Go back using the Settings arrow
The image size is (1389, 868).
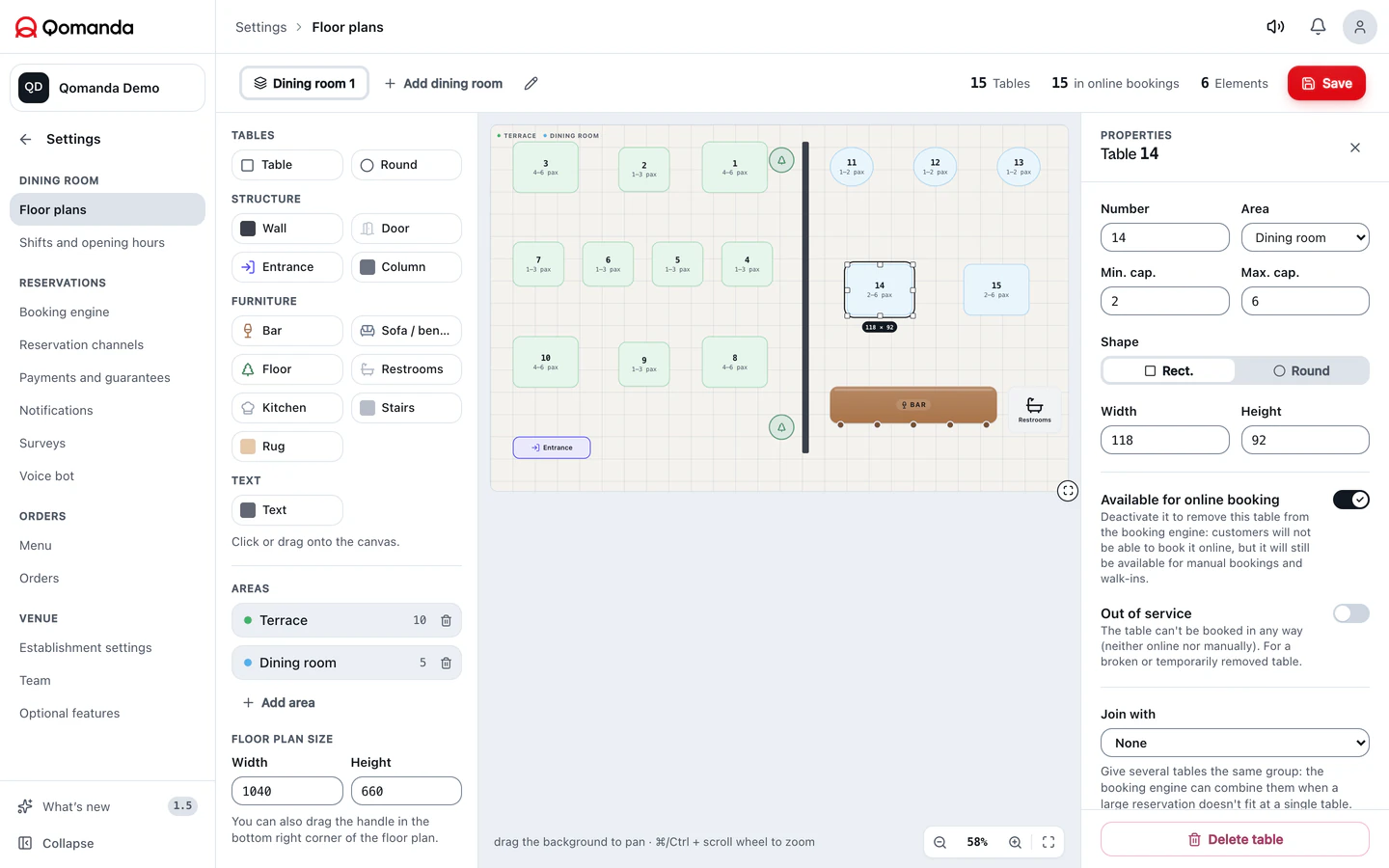(25, 139)
